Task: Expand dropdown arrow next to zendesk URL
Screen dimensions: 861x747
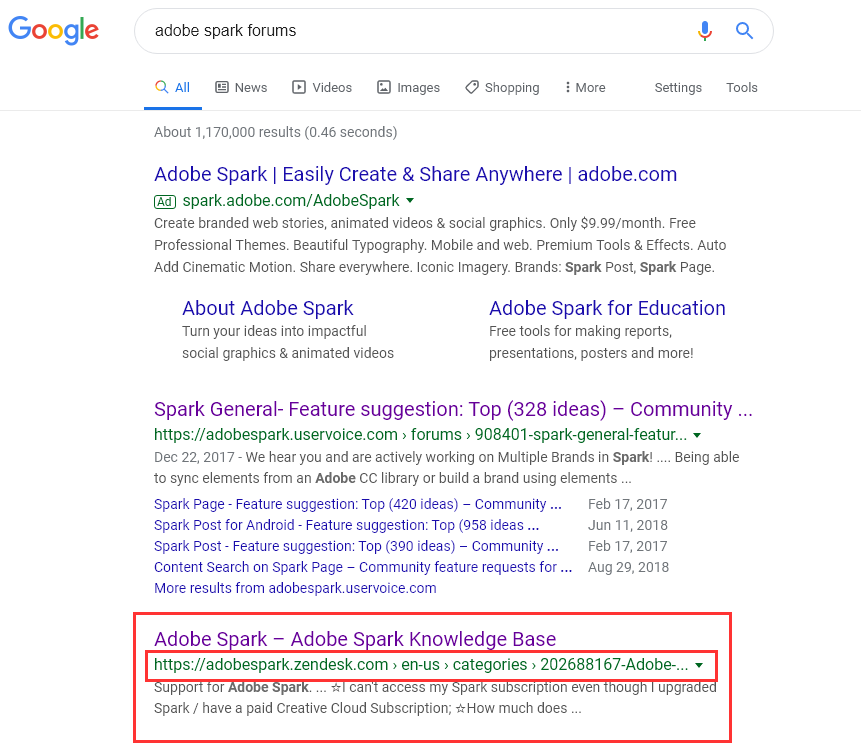Action: point(699,665)
